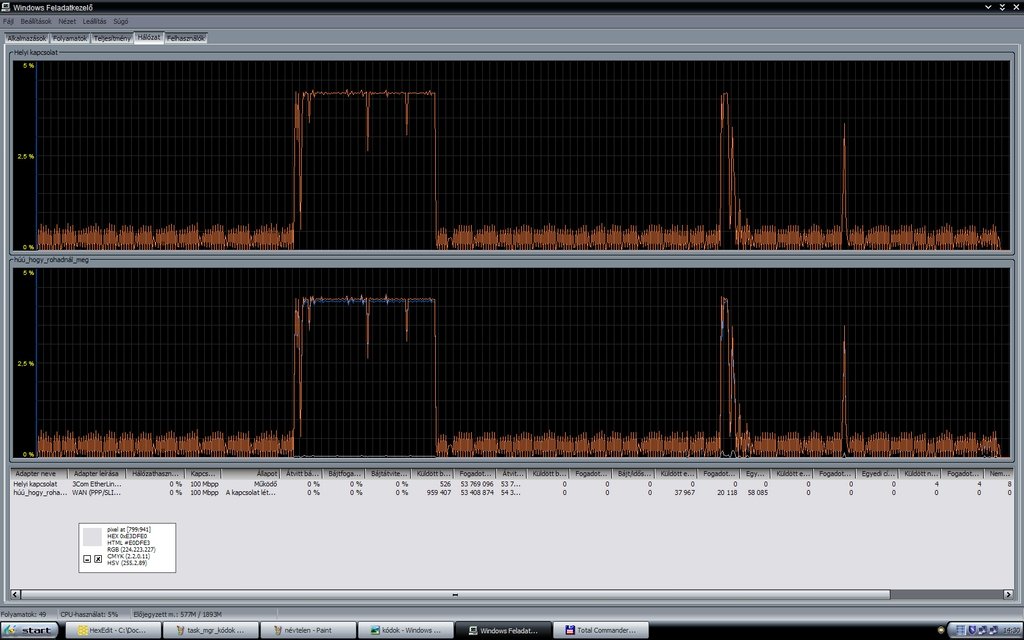Click the Átvitt bá... column header
Viewport: 1024px width, 640px height.
[301, 473]
